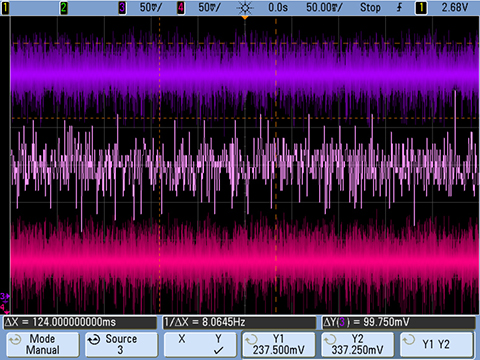The width and height of the screenshot is (480, 360).
Task: Click the orange trigger time marker triangle
Action: [245, 17]
